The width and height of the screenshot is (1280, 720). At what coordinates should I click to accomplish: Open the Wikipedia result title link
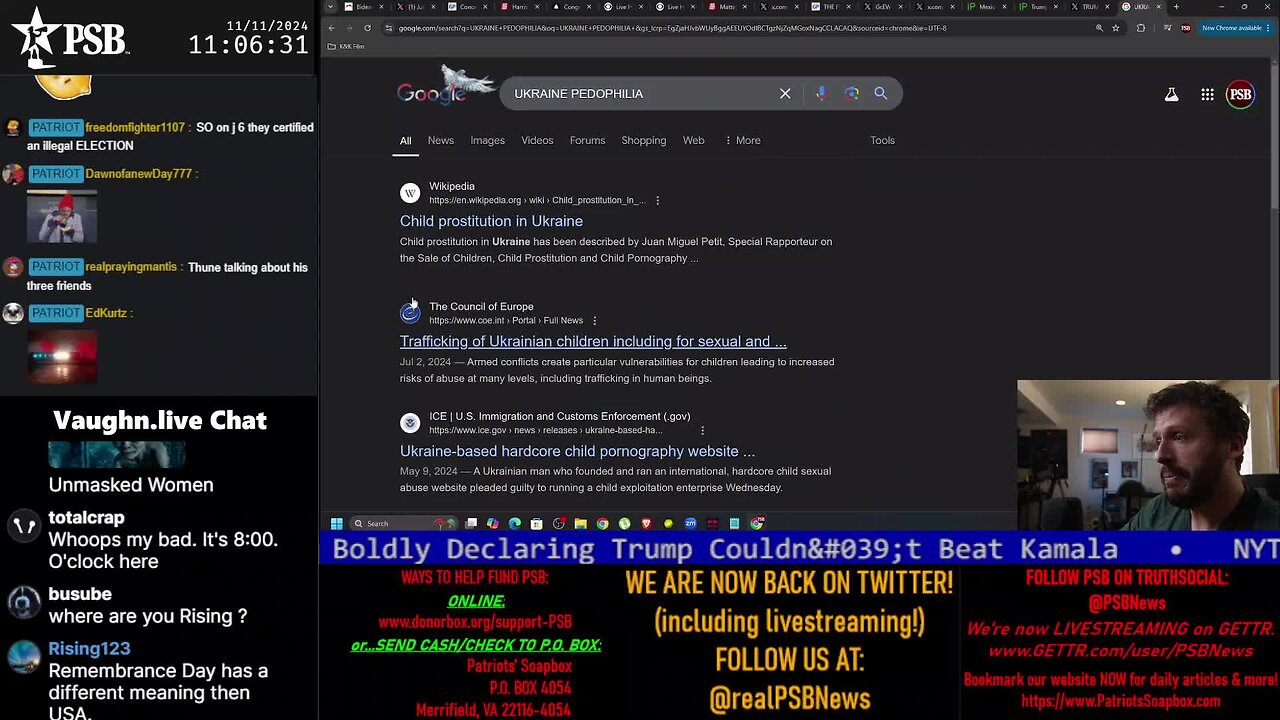click(491, 221)
